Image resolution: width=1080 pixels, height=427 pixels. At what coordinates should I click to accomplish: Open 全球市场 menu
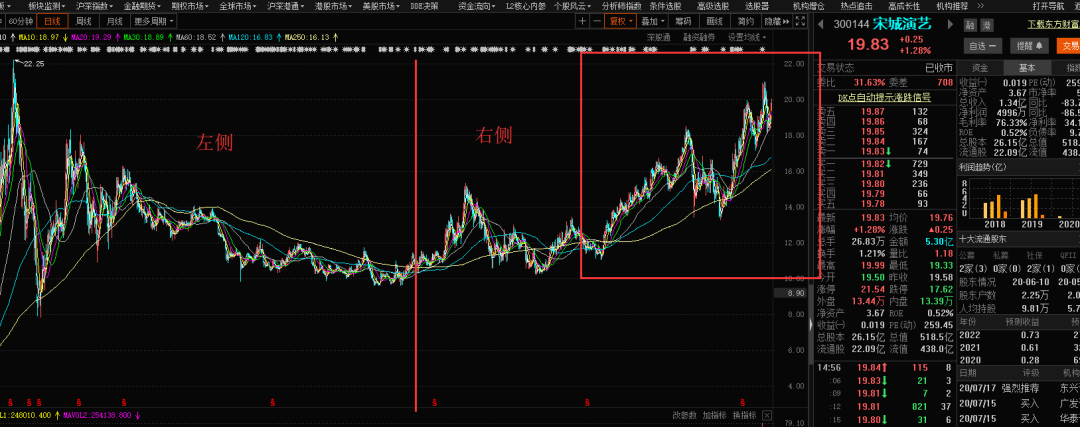point(237,6)
